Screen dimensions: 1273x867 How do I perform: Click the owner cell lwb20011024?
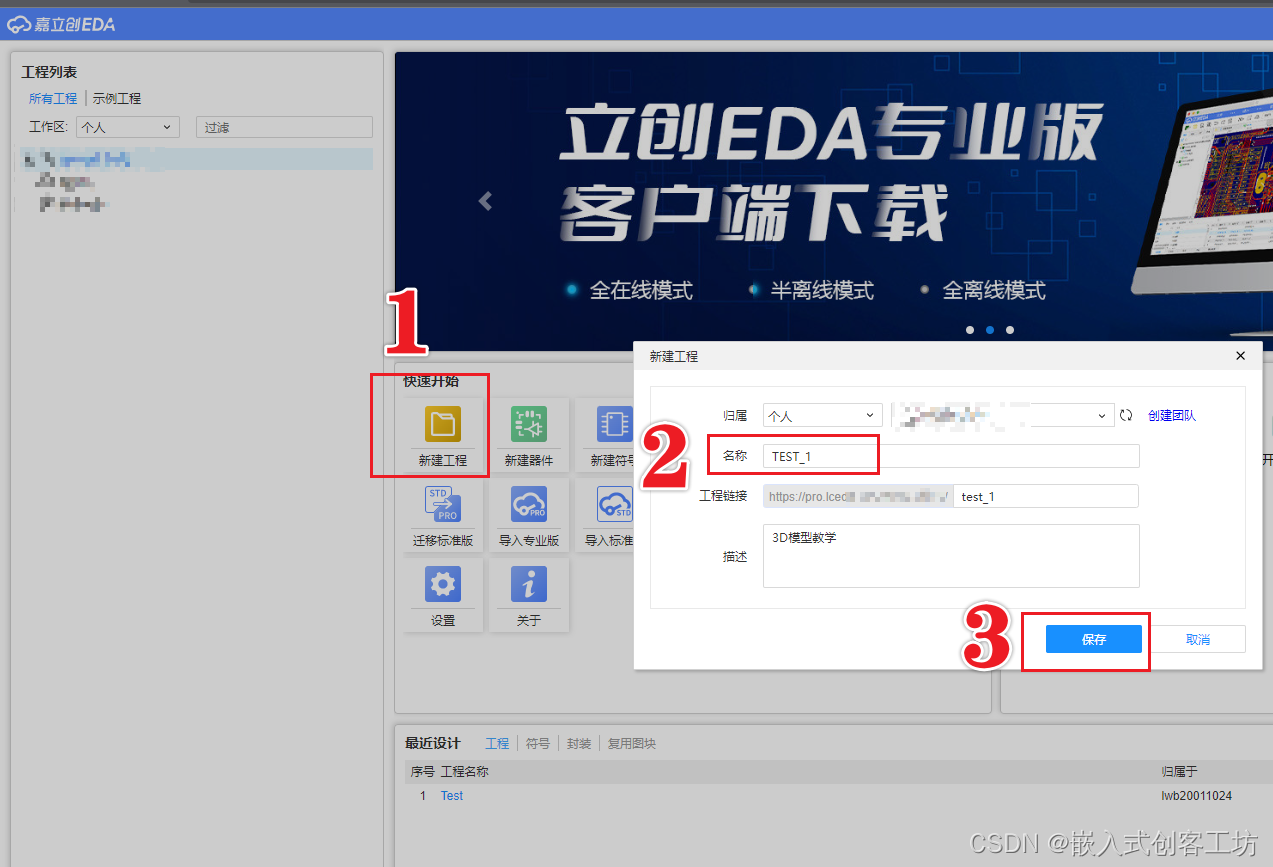1196,796
